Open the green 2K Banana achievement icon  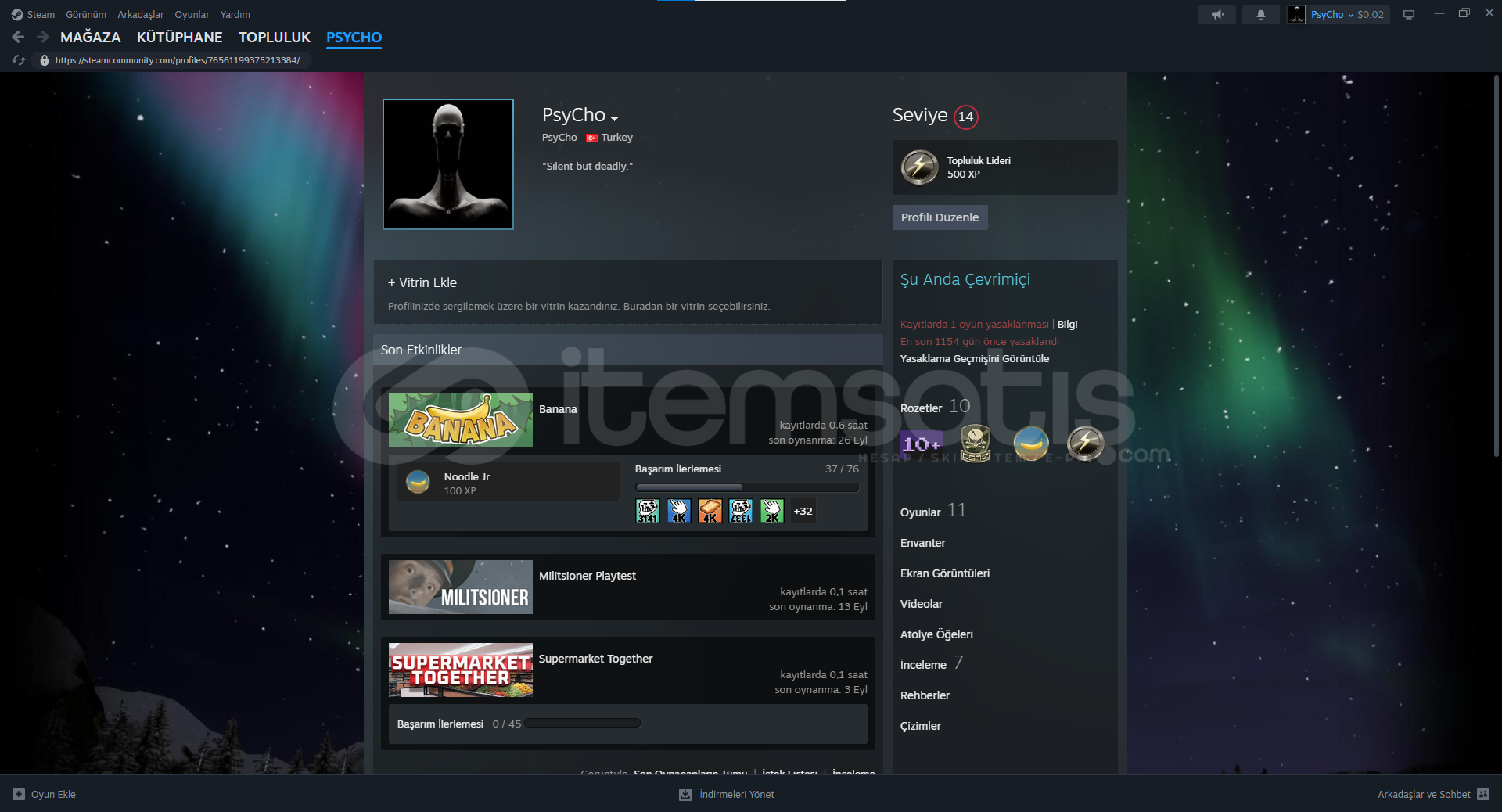[x=772, y=511]
